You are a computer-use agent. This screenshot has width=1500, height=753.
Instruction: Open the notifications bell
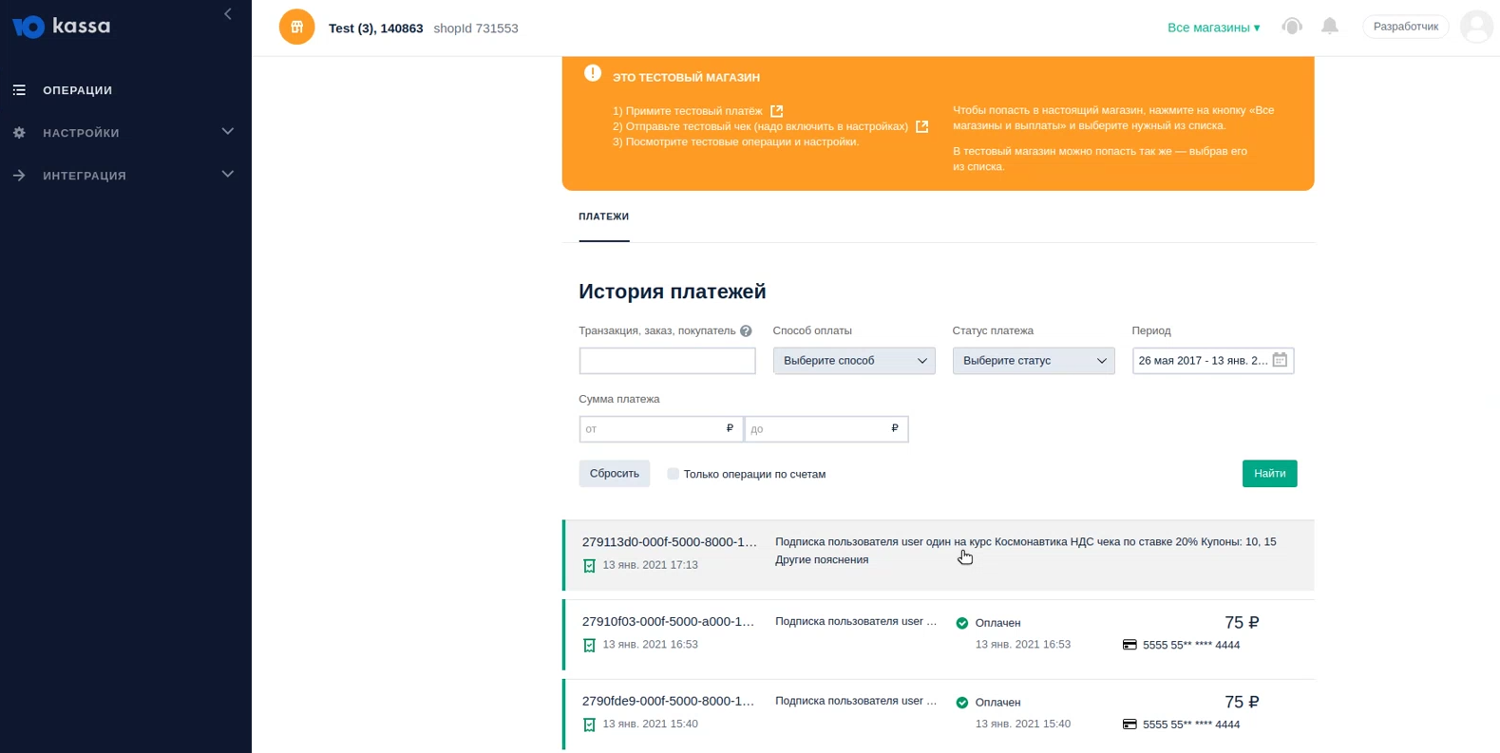tap(1329, 27)
